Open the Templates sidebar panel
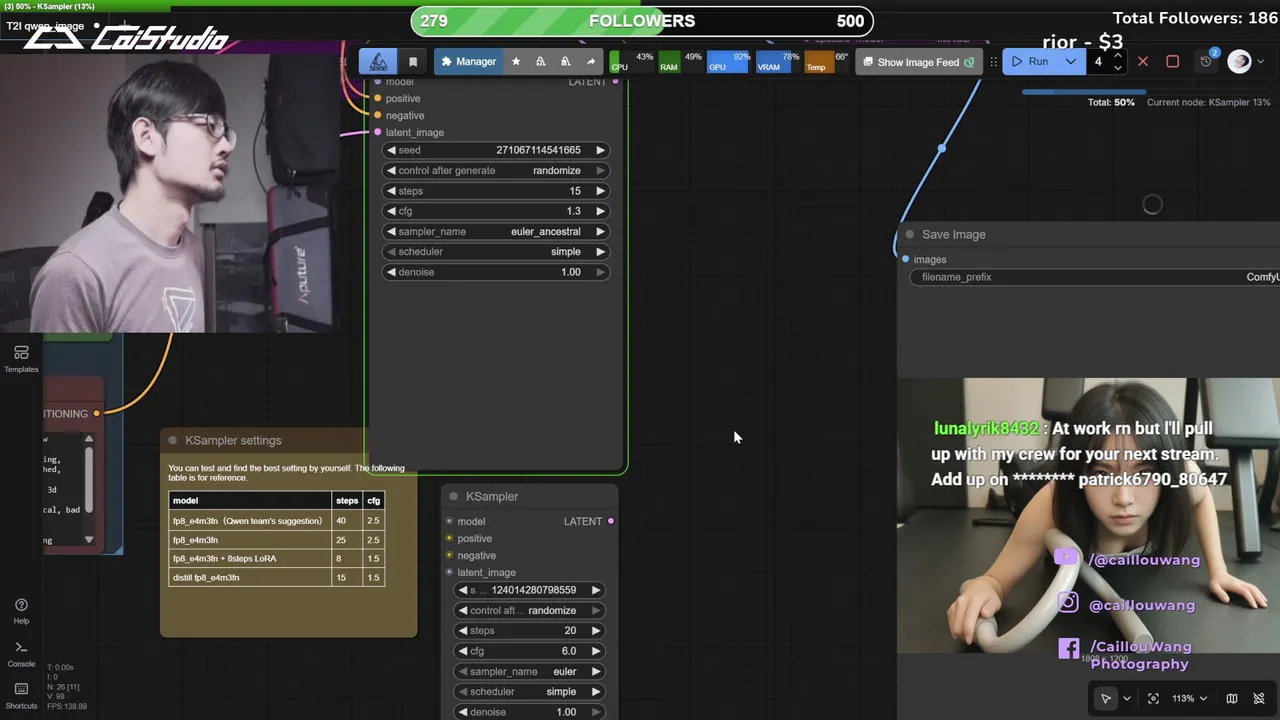Screen dimensions: 1280x720 coord(21,359)
